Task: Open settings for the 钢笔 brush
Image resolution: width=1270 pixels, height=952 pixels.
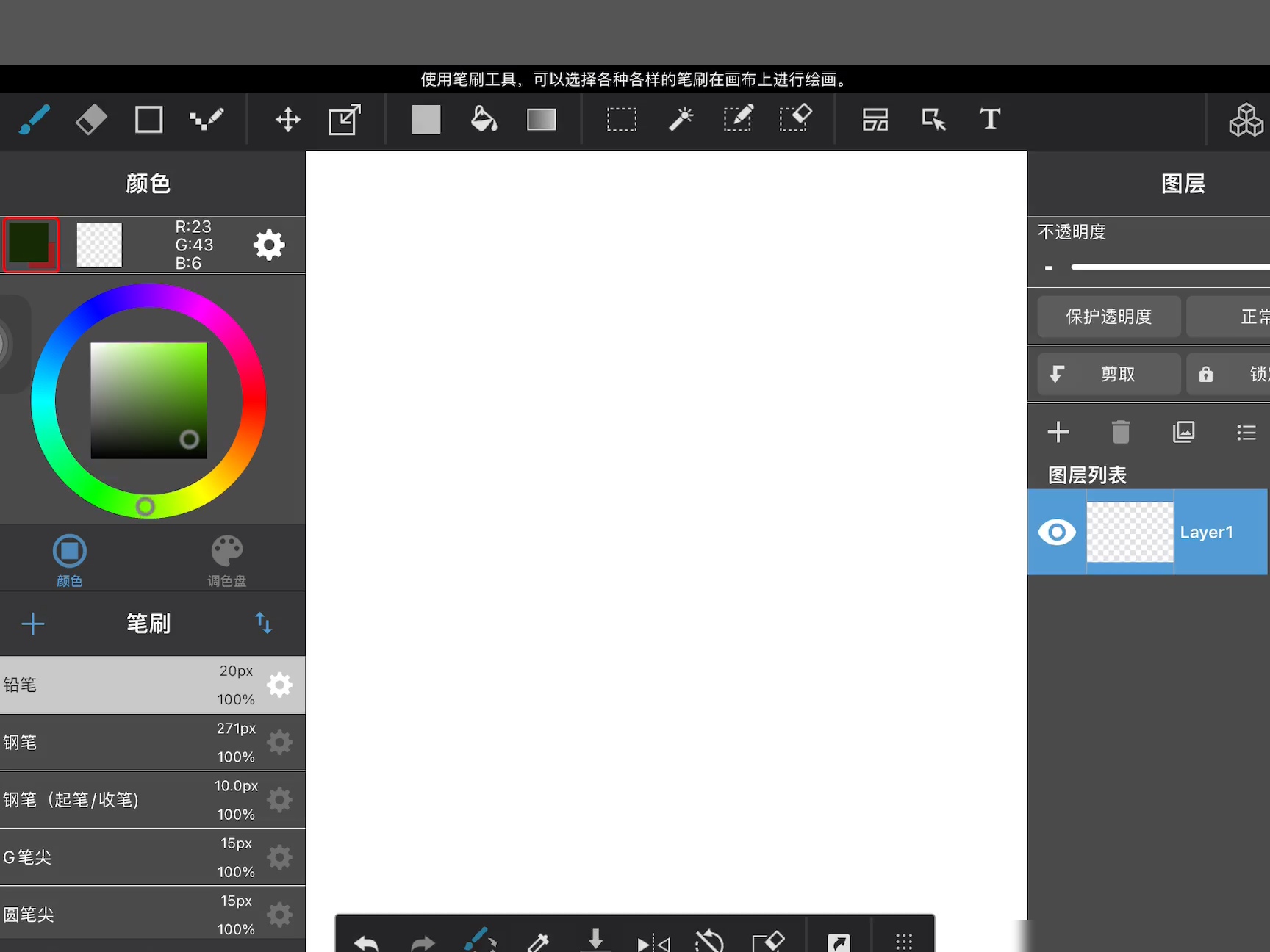Action: click(279, 742)
